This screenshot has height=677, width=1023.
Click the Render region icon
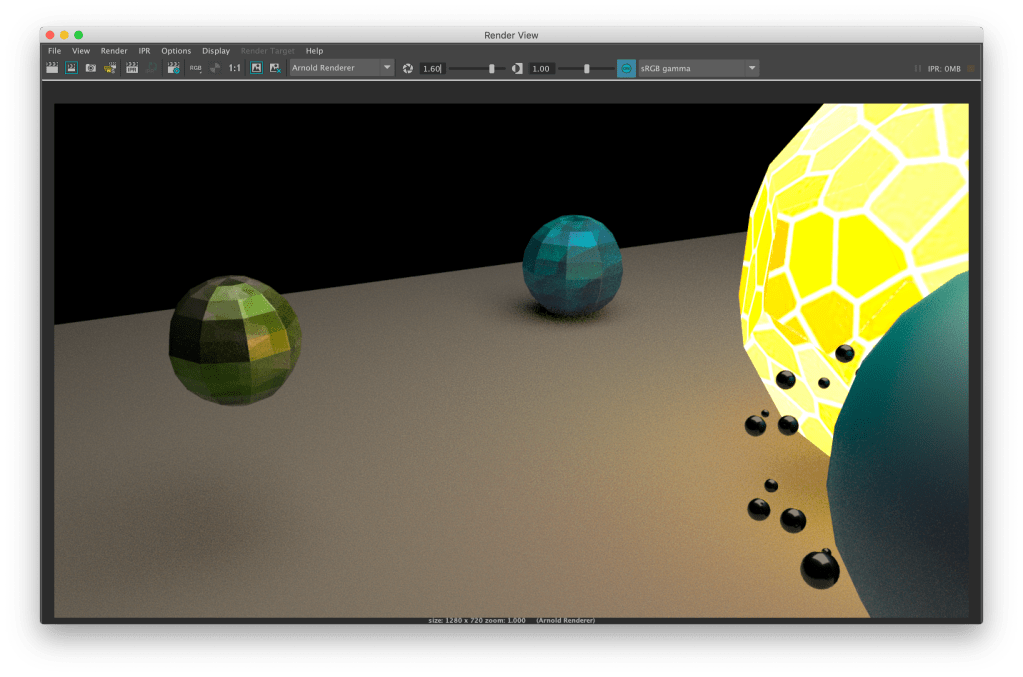click(x=72, y=68)
